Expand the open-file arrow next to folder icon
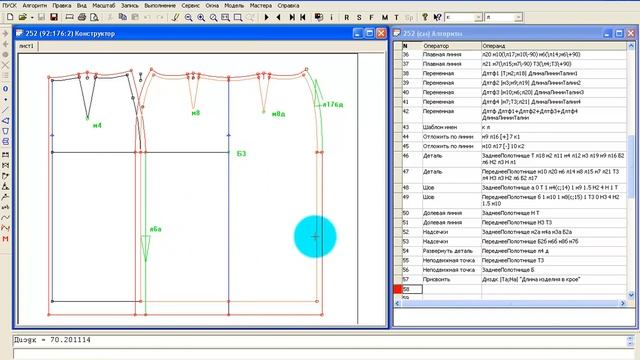640x360 pixels. [x=31, y=17]
